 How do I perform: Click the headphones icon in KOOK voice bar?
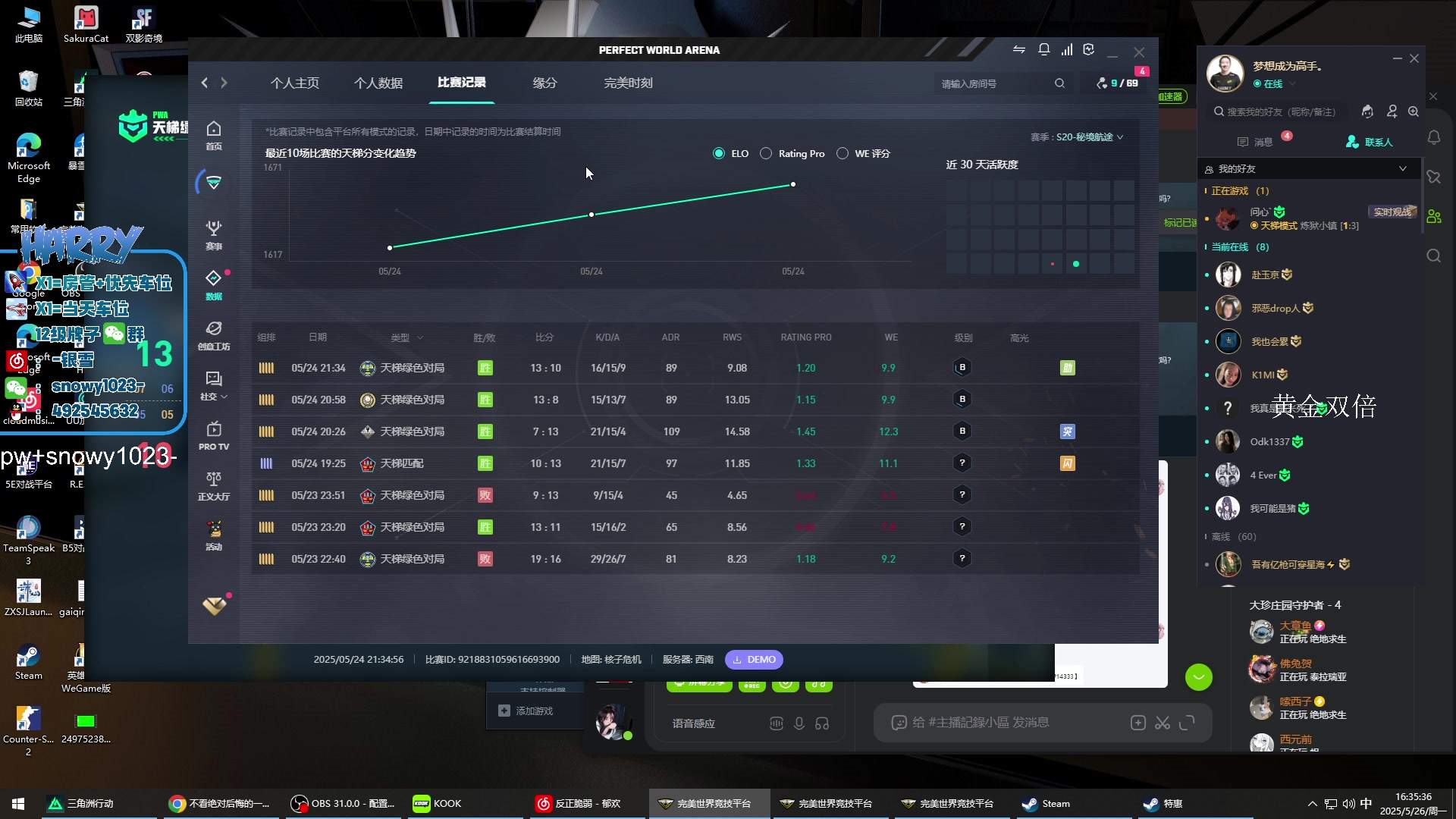(822, 723)
